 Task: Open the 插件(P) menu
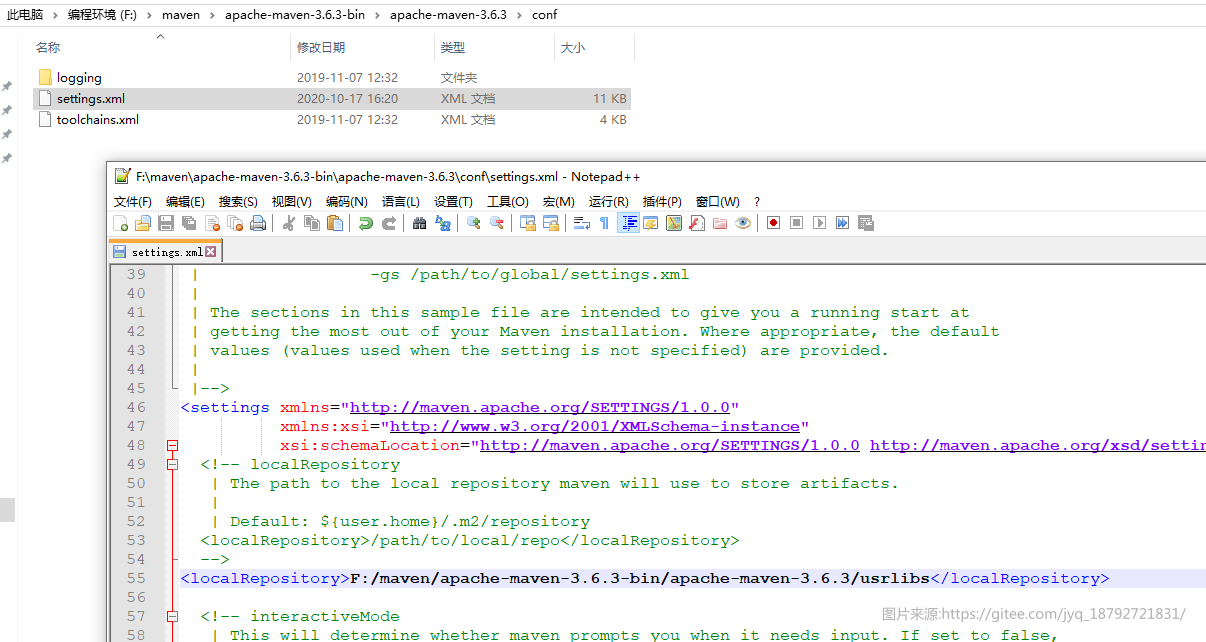662,202
